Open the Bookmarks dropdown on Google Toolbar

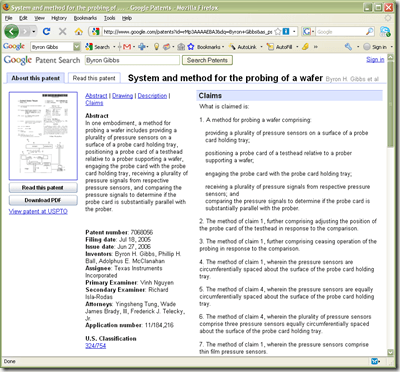(x=223, y=47)
